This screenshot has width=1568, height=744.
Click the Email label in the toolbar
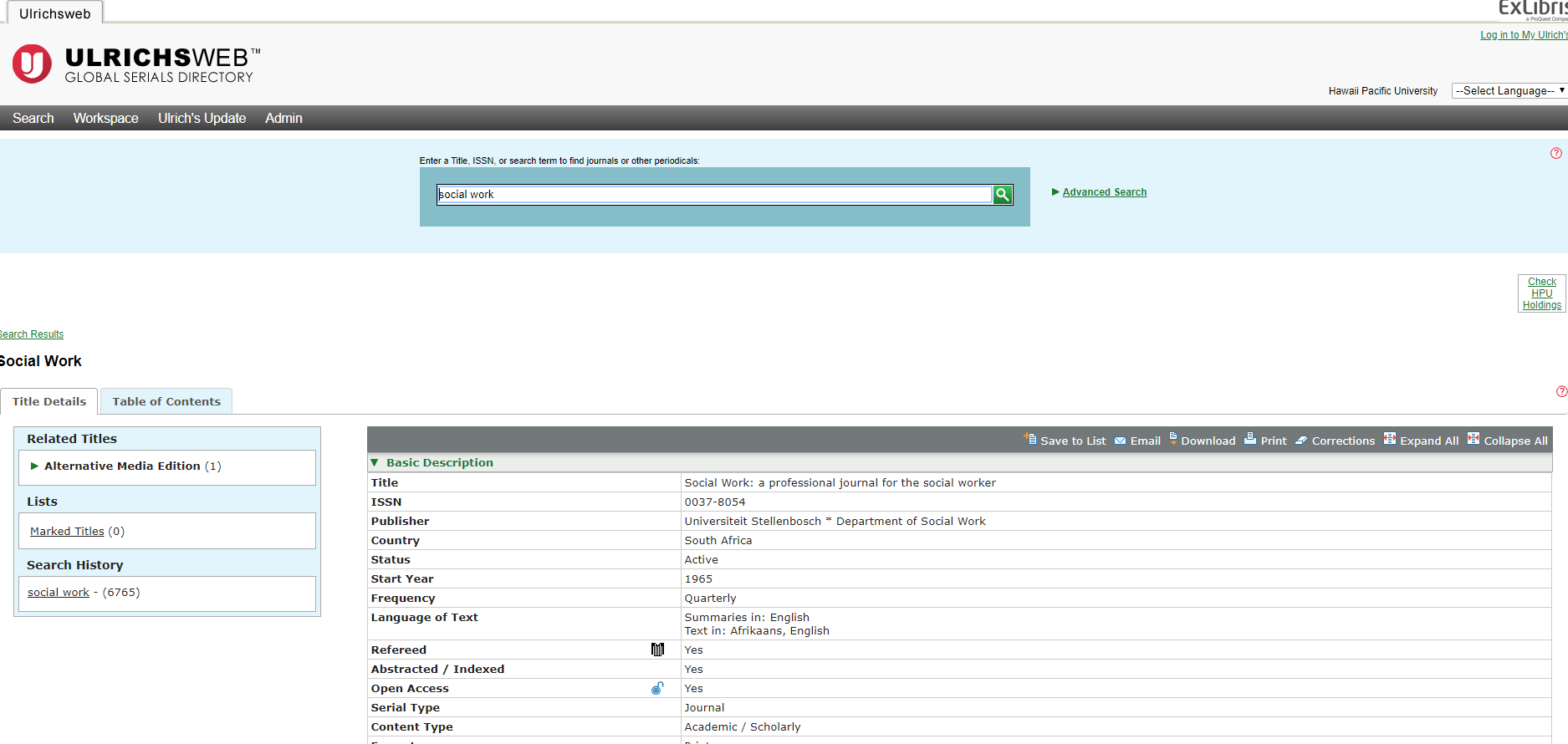pyautogui.click(x=1146, y=441)
